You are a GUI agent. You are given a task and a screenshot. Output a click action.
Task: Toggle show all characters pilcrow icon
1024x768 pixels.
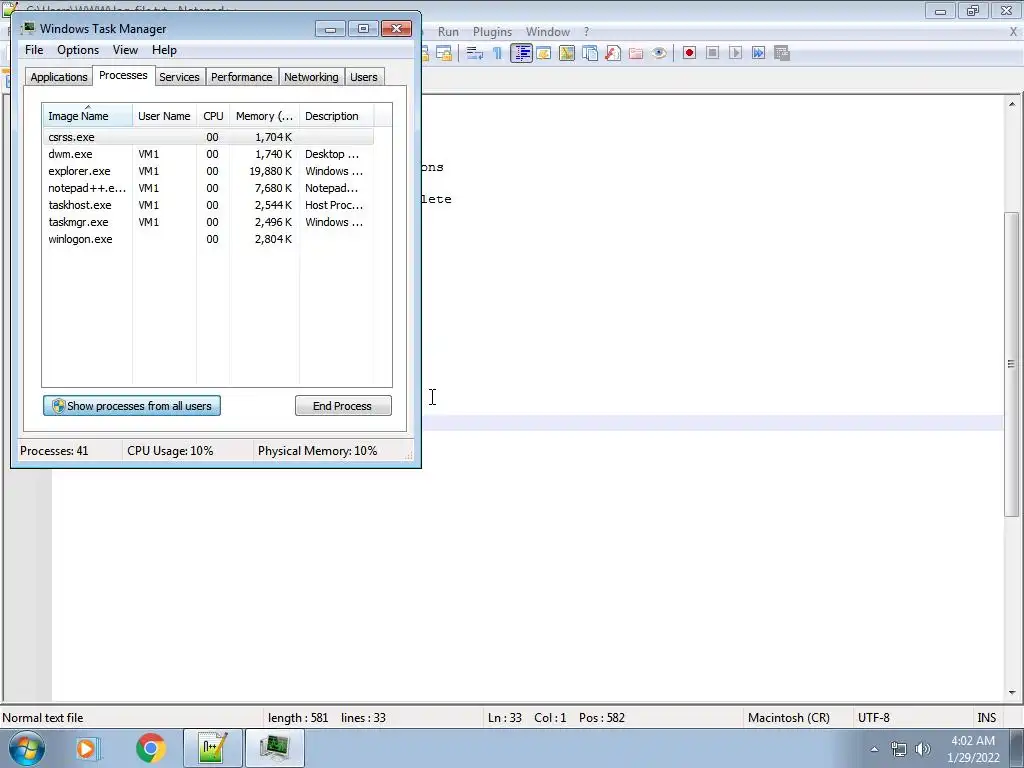click(x=498, y=53)
